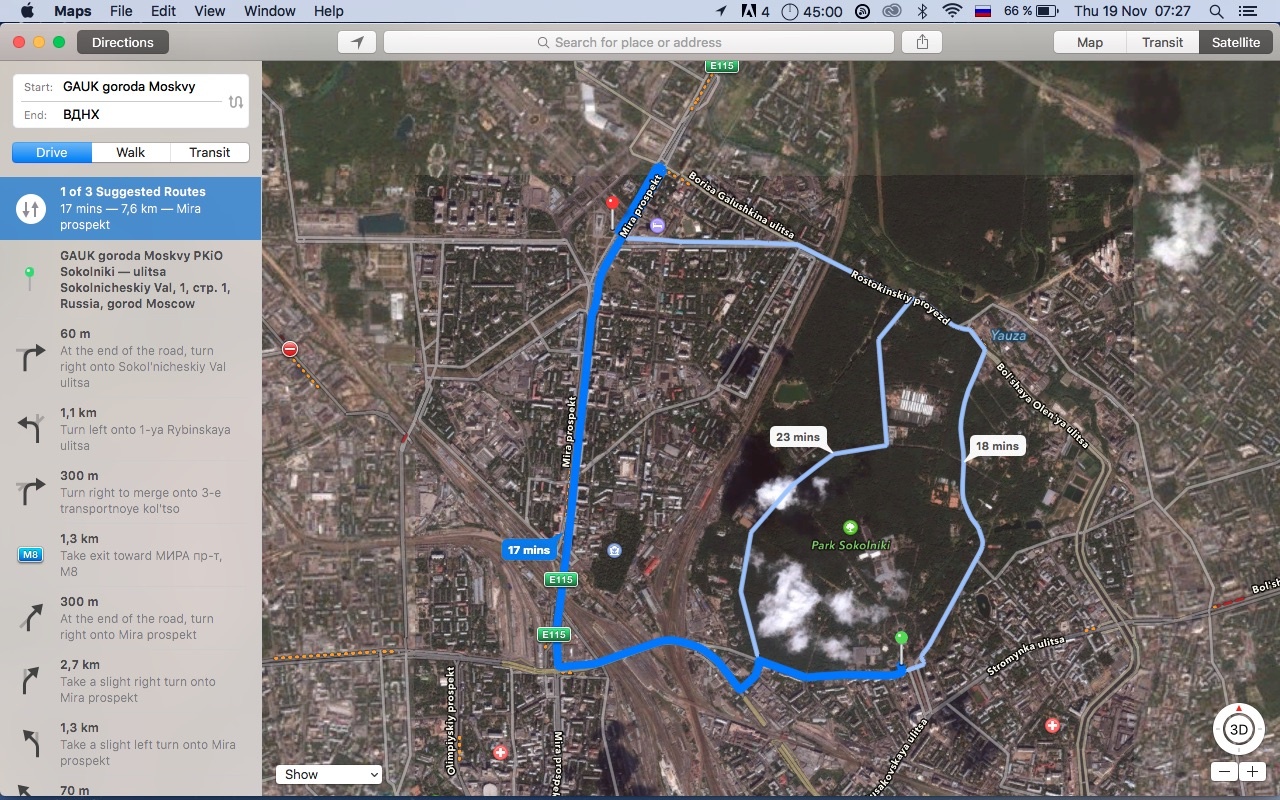
Task: Zoom in with the plus button
Action: (x=1252, y=772)
